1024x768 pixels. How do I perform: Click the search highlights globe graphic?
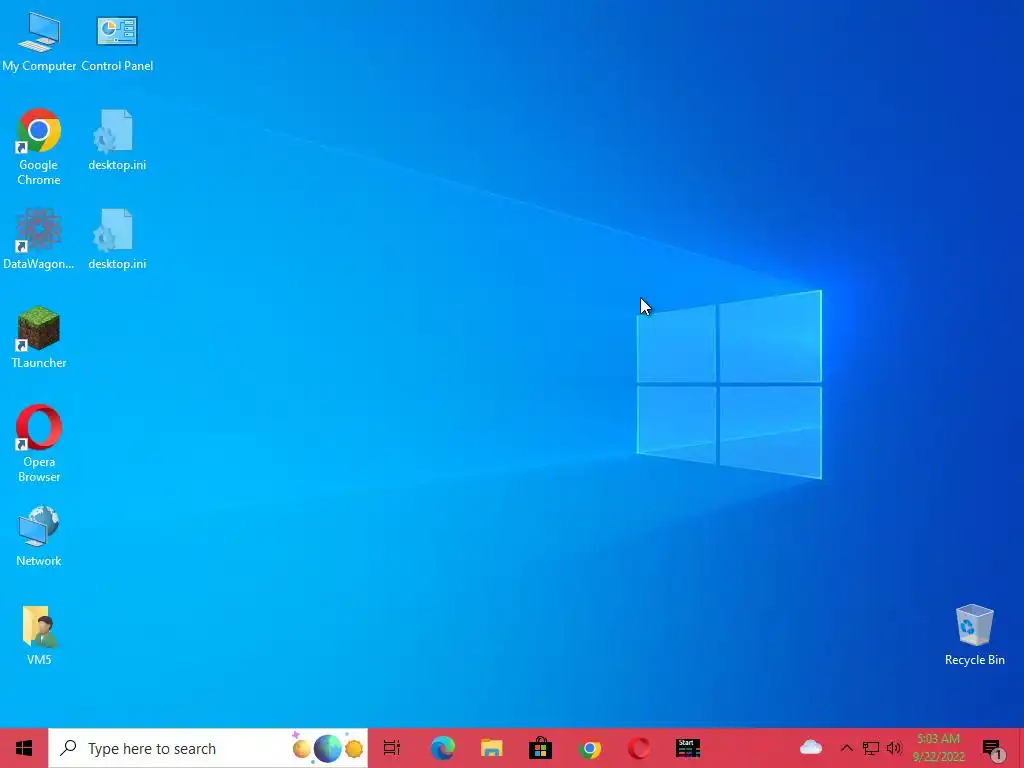click(327, 748)
